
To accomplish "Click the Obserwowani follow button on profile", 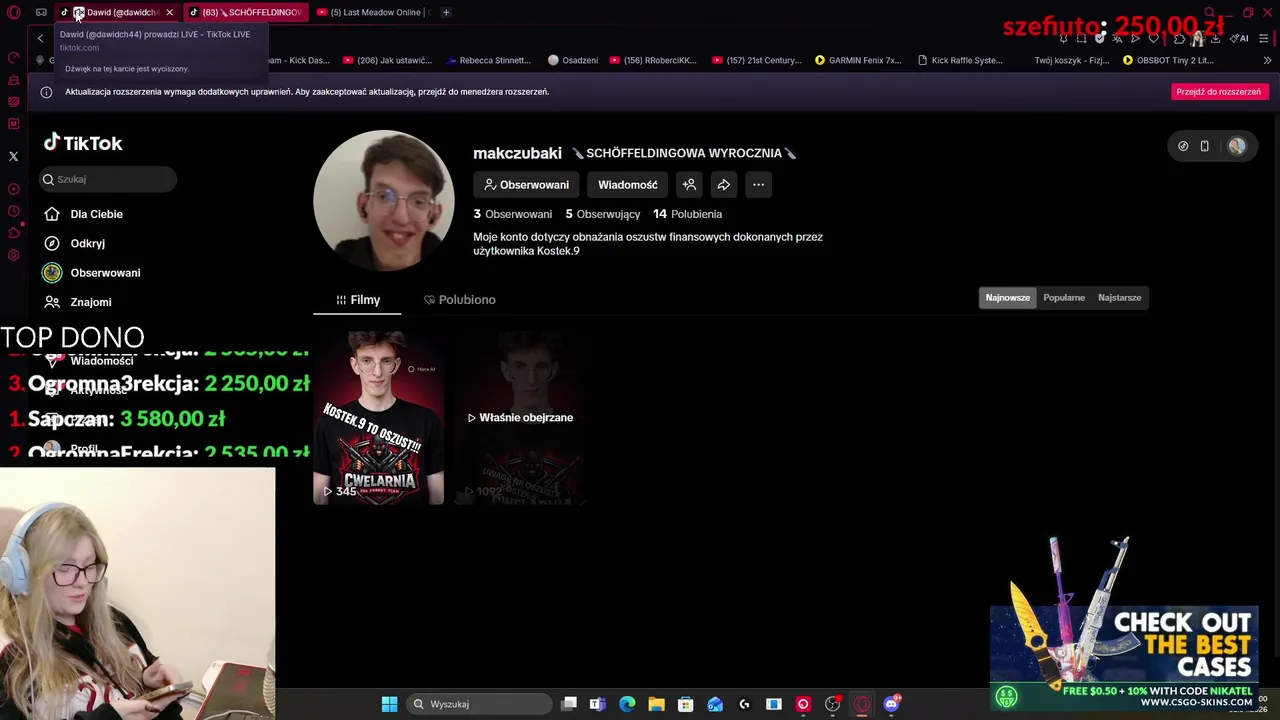I will (x=526, y=184).
